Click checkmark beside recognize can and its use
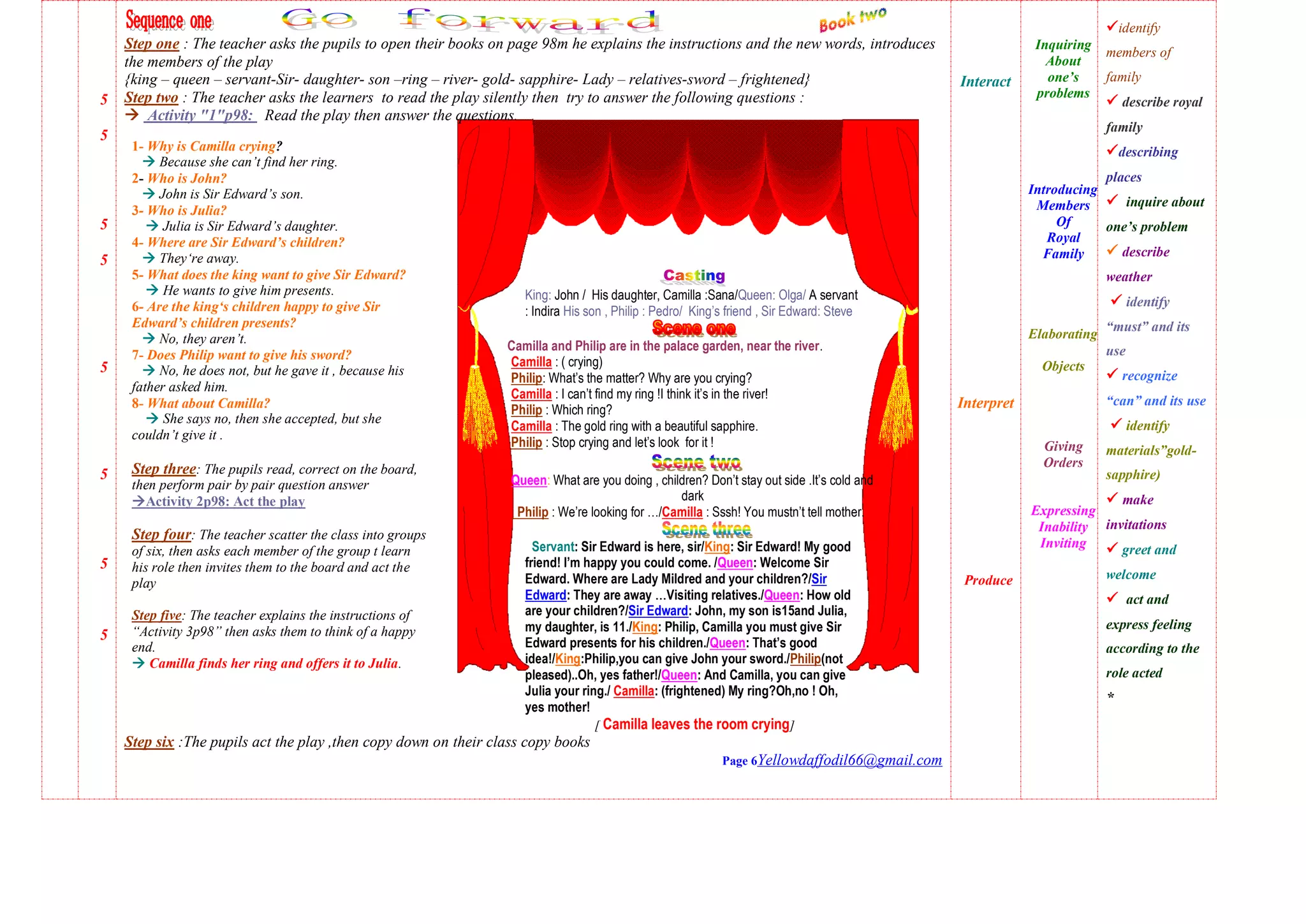 pyautogui.click(x=1112, y=374)
